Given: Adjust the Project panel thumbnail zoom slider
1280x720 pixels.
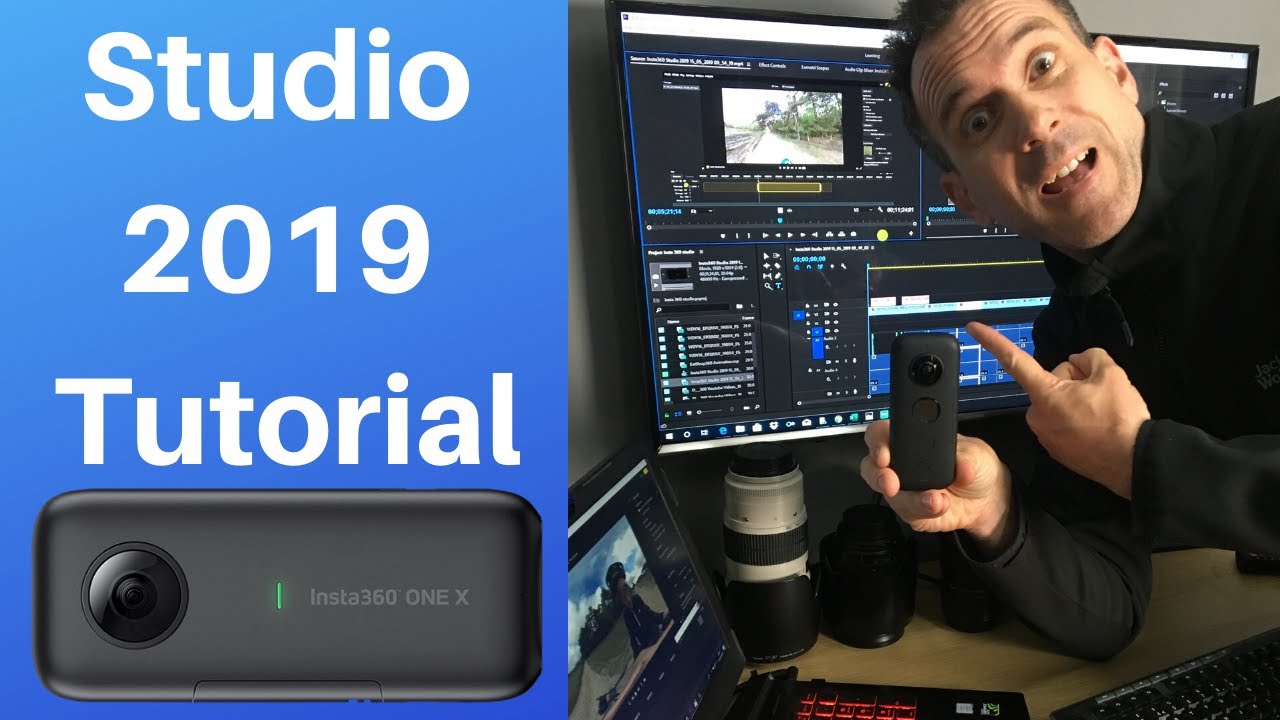Looking at the screenshot, I should click(x=710, y=412).
